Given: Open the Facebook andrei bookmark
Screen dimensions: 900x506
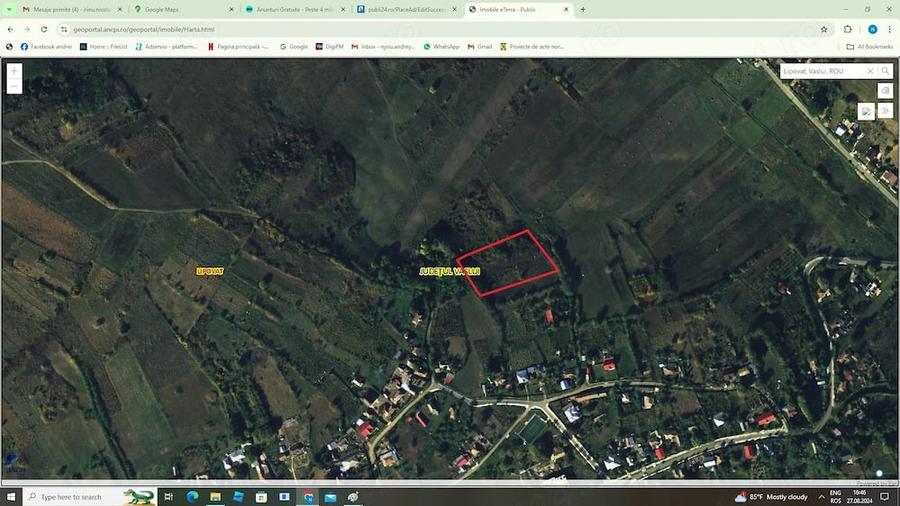Looking at the screenshot, I should pos(46,46).
